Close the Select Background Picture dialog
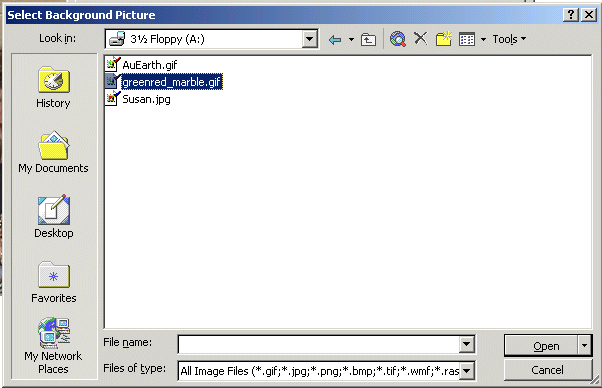 [589, 15]
